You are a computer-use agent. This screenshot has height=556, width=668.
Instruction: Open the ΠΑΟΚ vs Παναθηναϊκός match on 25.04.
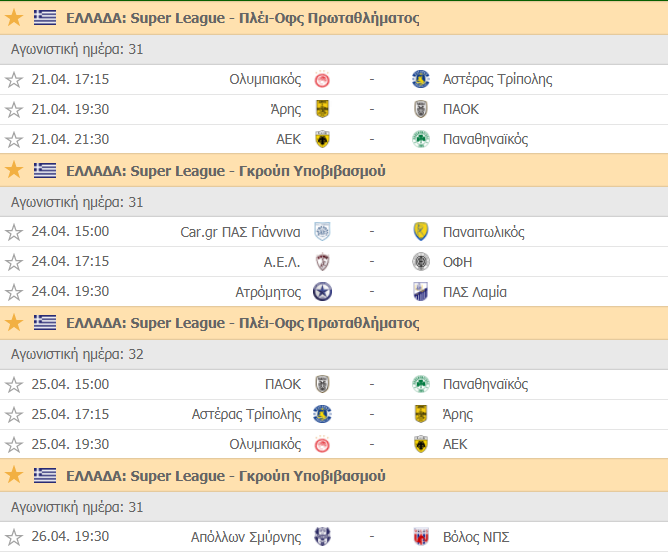[371, 384]
